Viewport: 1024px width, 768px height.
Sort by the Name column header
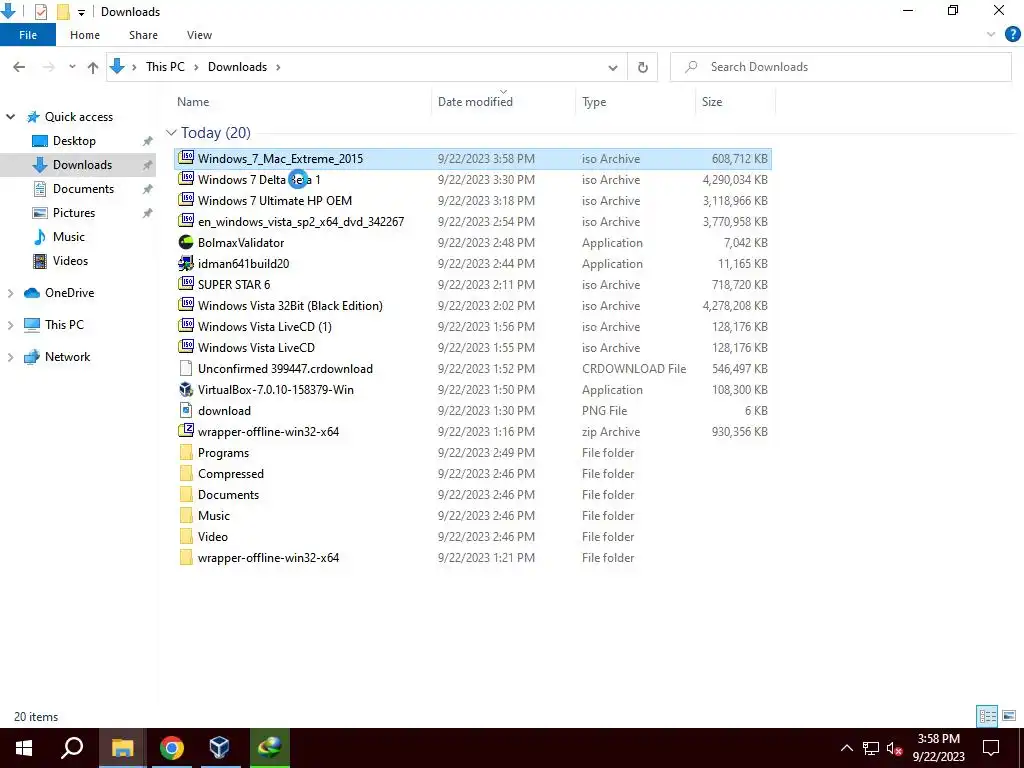[x=193, y=102]
